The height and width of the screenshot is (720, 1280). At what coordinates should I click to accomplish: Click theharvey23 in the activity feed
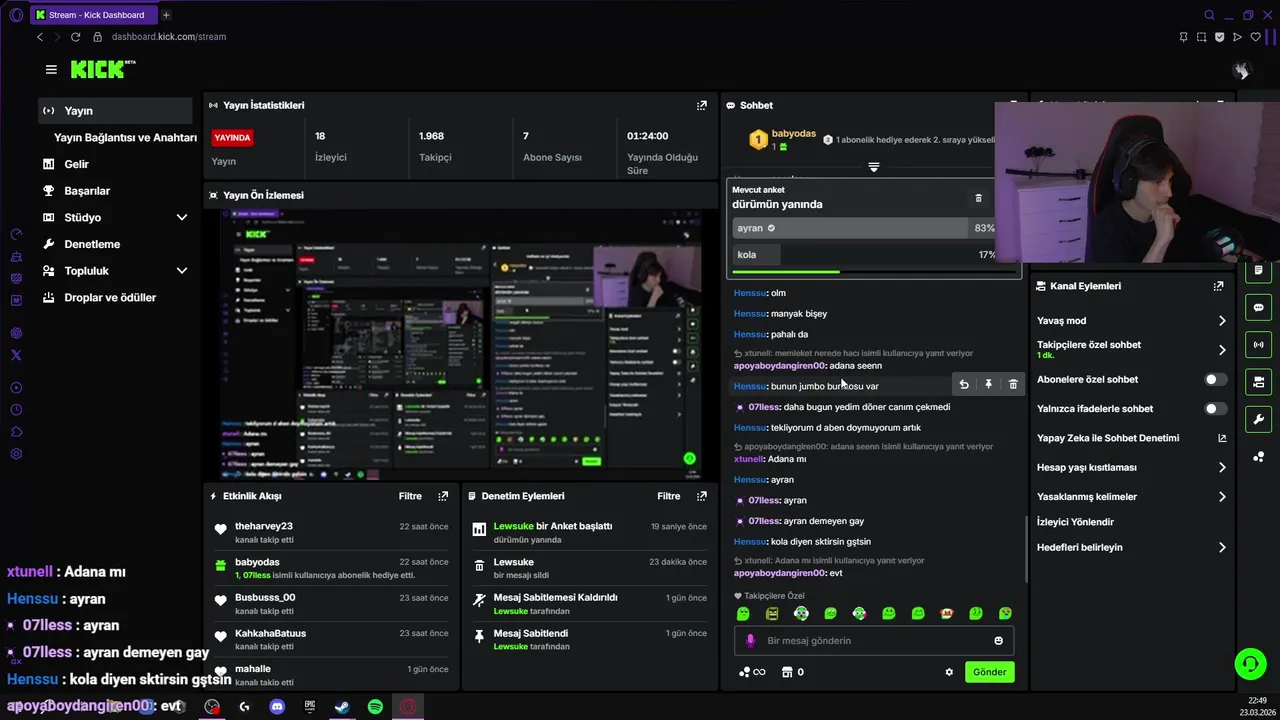(x=264, y=526)
